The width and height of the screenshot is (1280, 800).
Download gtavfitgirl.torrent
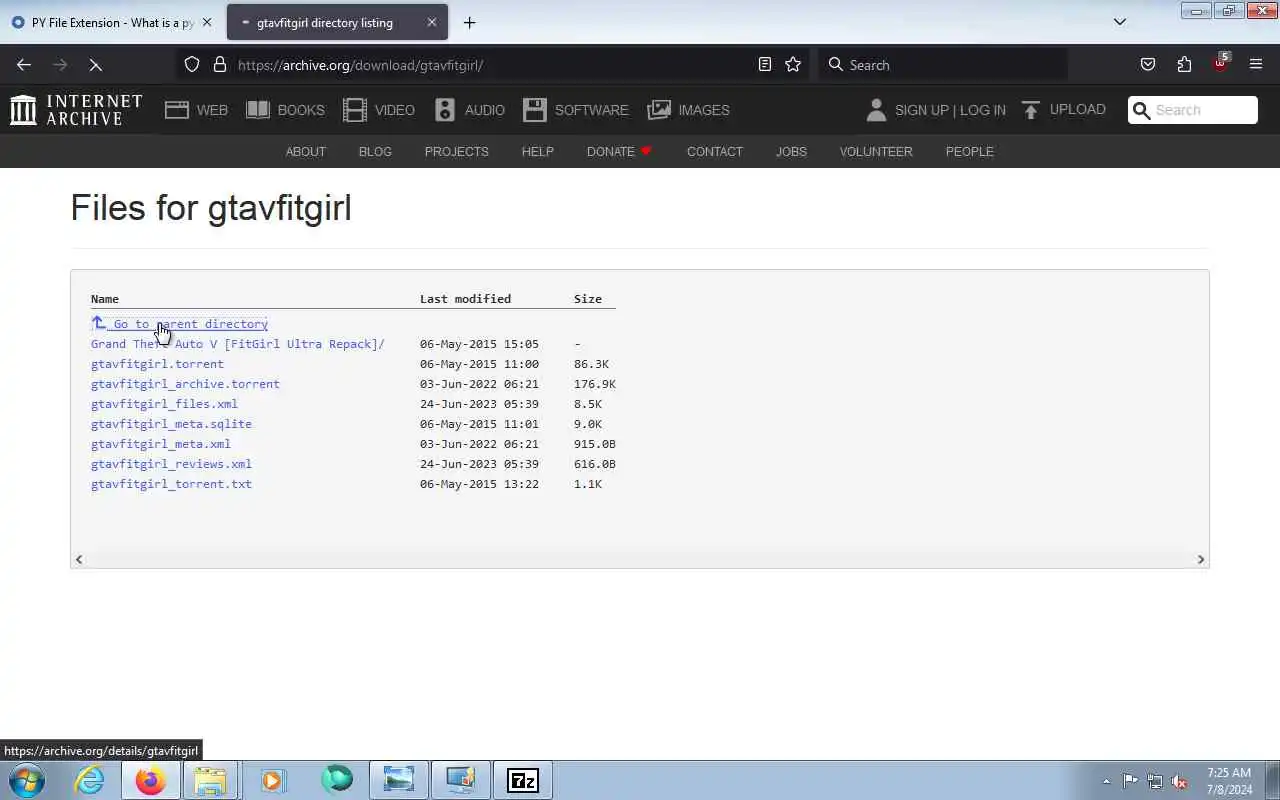[x=157, y=364]
